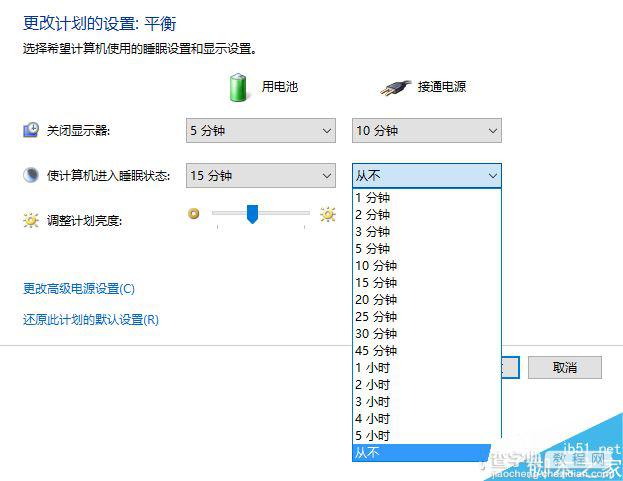Viewport: 623px width, 481px height.
Task: Click the green battery icon
Action: [238, 87]
